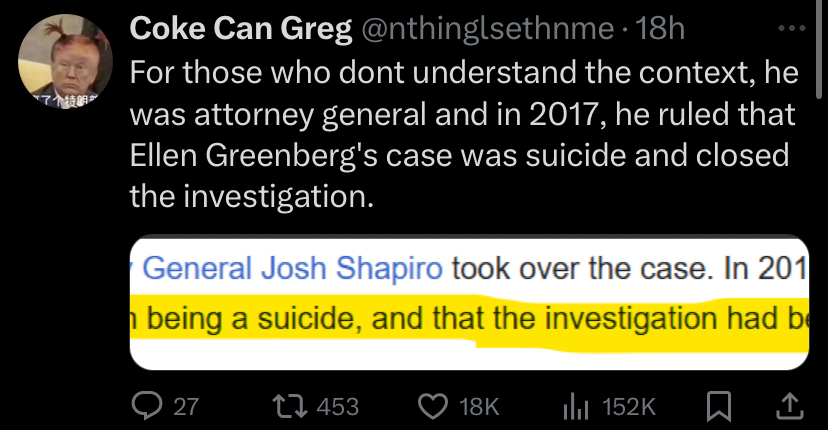Screen dimensions: 828x430
Task: View analytics bar chart icon
Action: click(576, 406)
